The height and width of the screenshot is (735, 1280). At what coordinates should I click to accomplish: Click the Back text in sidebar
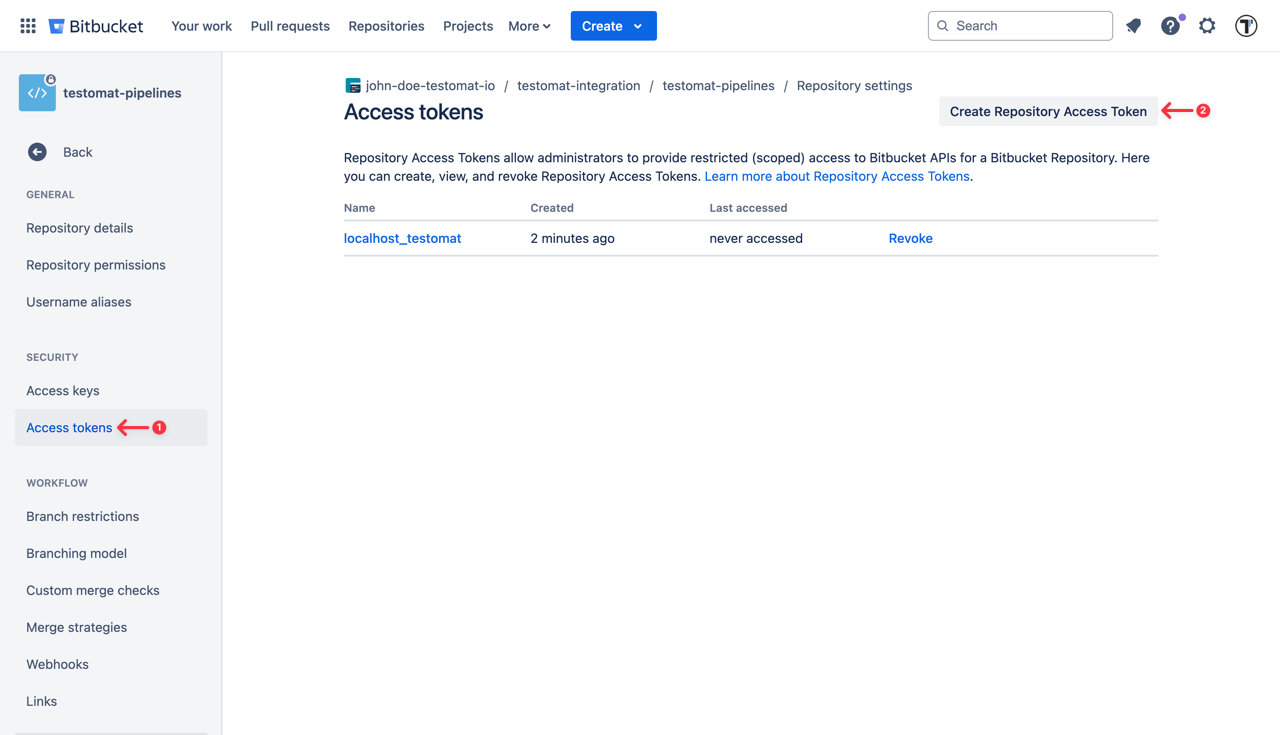pos(77,152)
